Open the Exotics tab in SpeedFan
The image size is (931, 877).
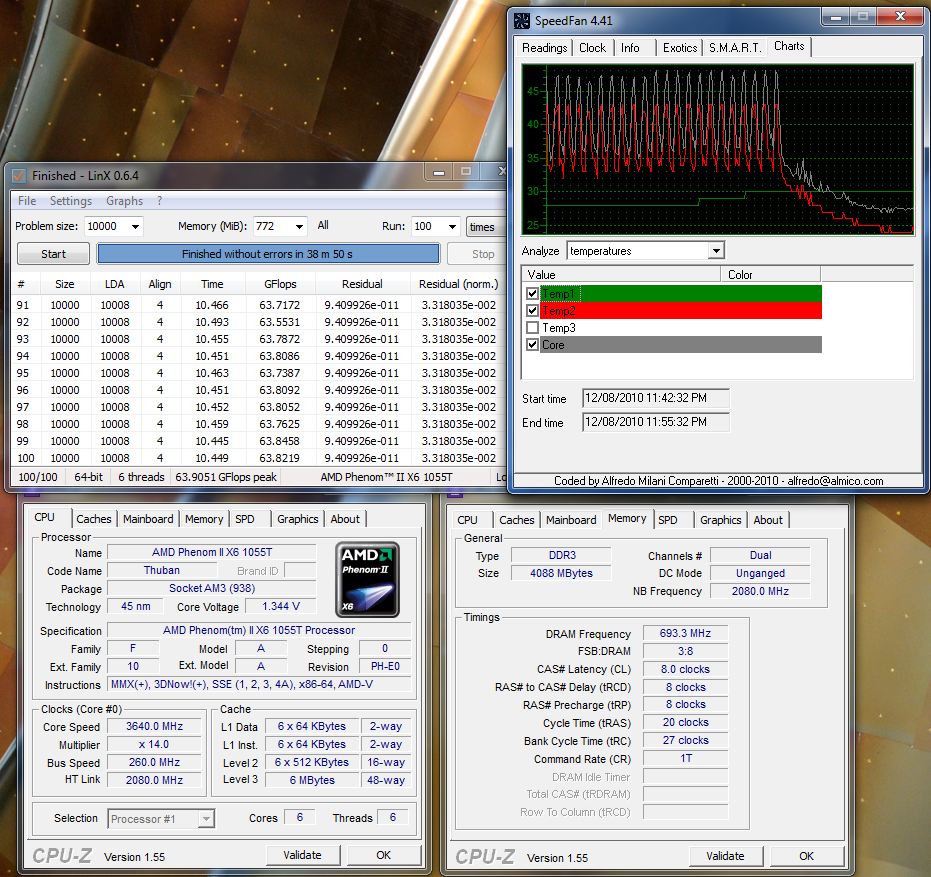[x=680, y=48]
